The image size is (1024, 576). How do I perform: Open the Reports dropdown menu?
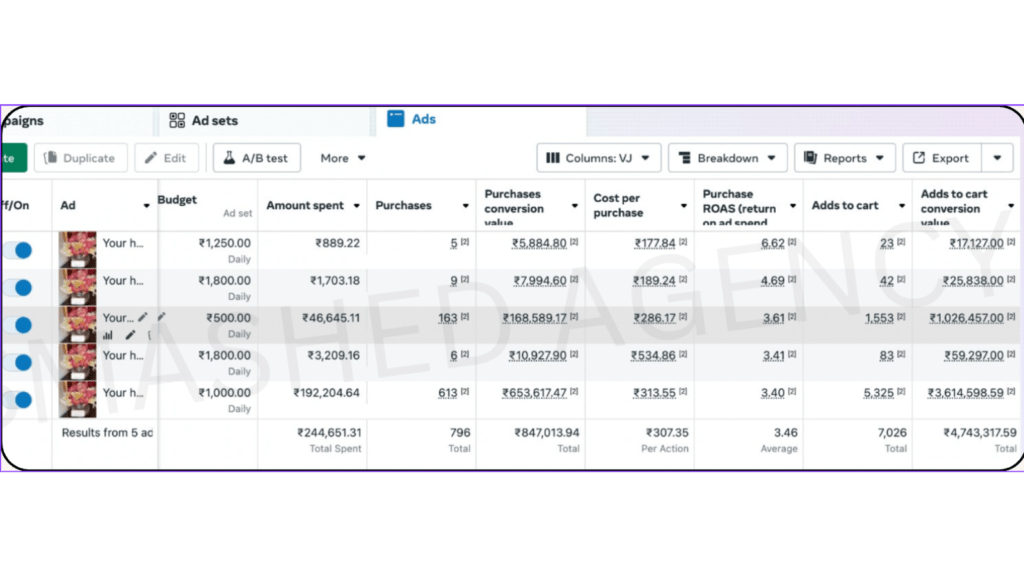(845, 158)
